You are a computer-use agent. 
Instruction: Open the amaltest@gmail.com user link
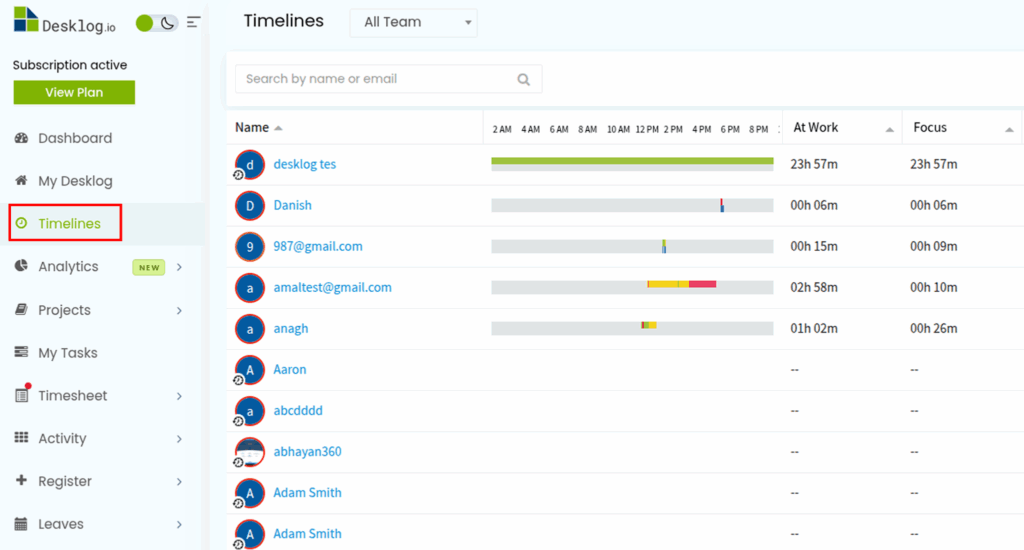coord(332,287)
